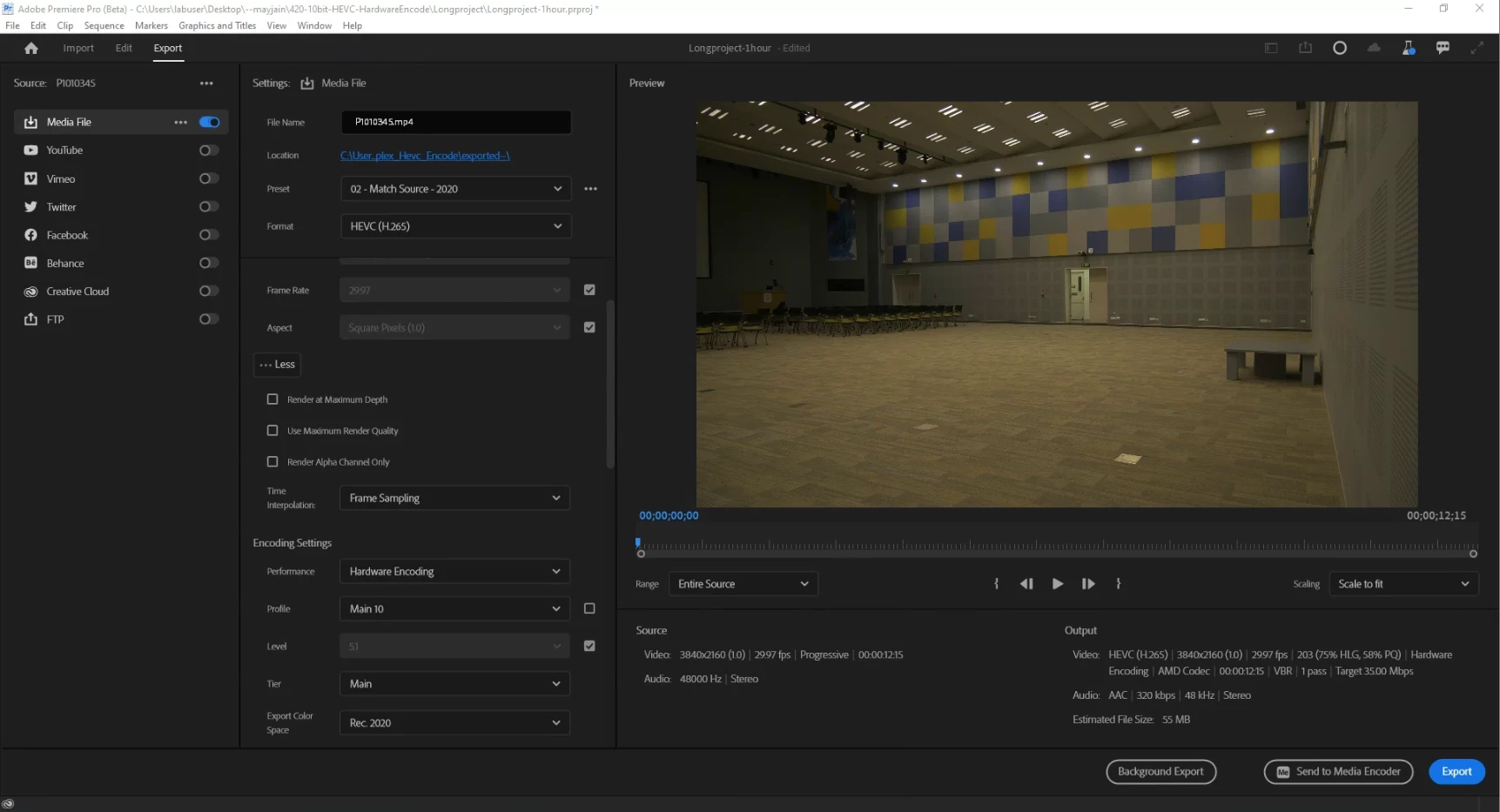Image resolution: width=1500 pixels, height=812 pixels.
Task: Enable Use Maximum Render Quality checkbox
Action: click(x=272, y=431)
